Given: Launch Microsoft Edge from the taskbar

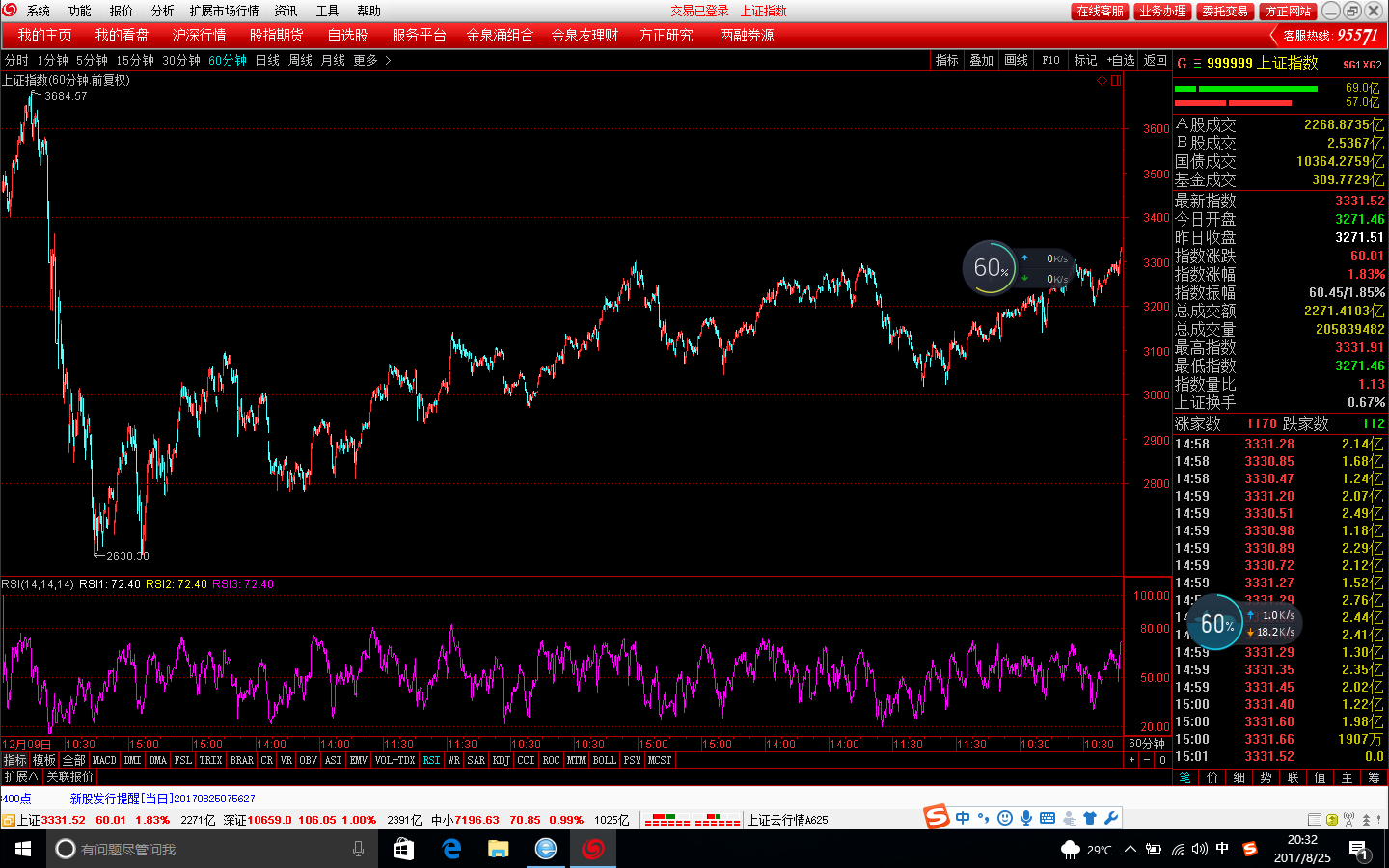Looking at the screenshot, I should [x=451, y=849].
